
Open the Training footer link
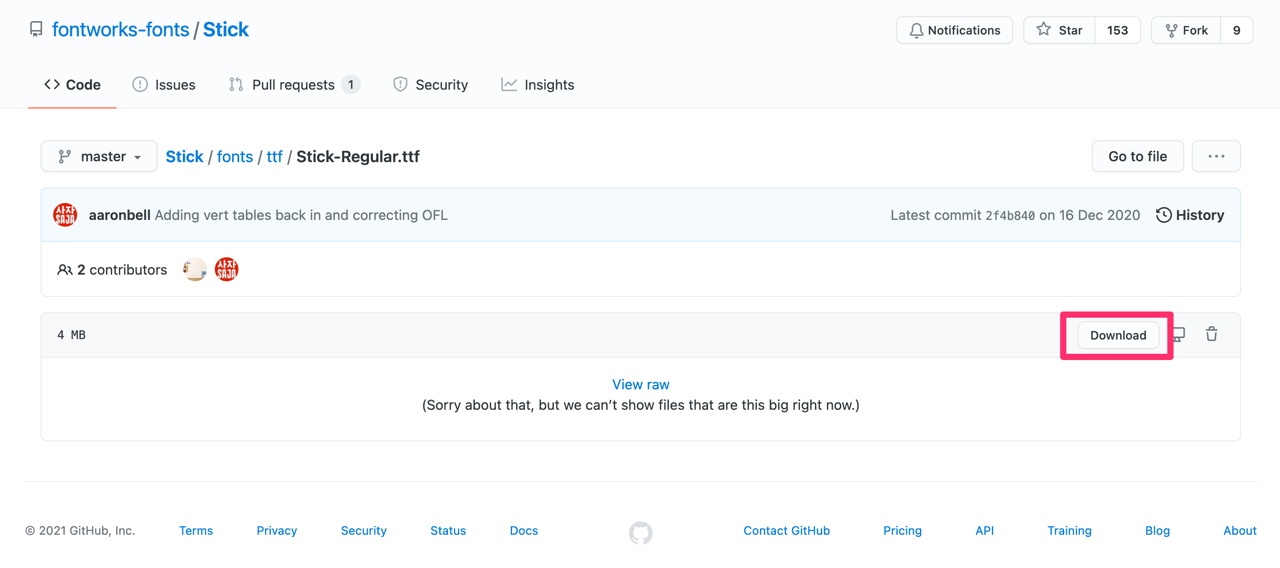click(x=1069, y=531)
